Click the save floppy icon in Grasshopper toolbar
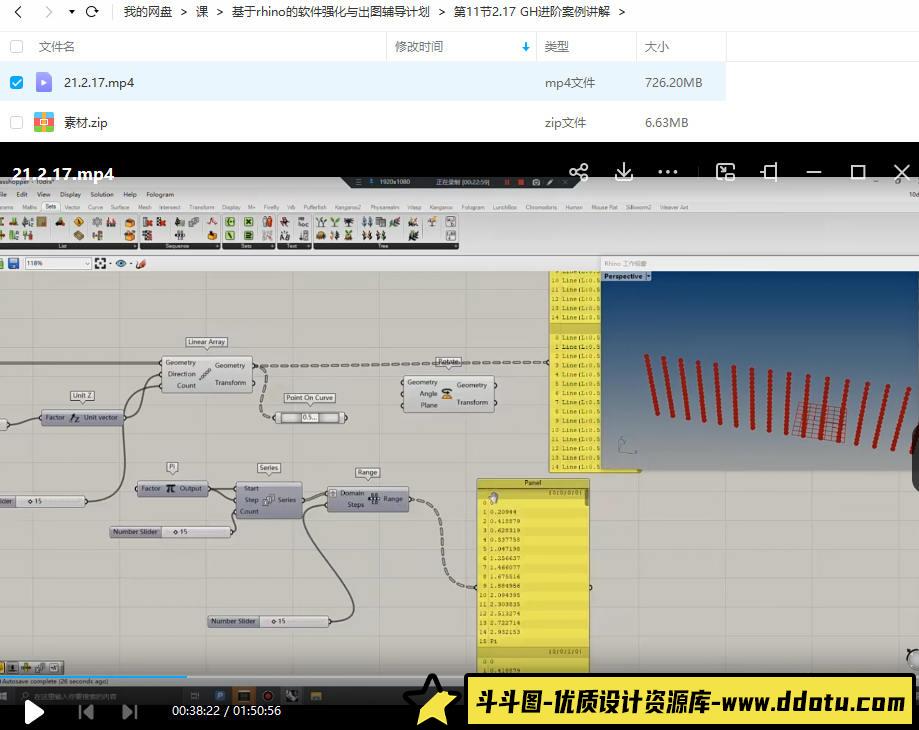The image size is (919, 730). click(x=13, y=264)
